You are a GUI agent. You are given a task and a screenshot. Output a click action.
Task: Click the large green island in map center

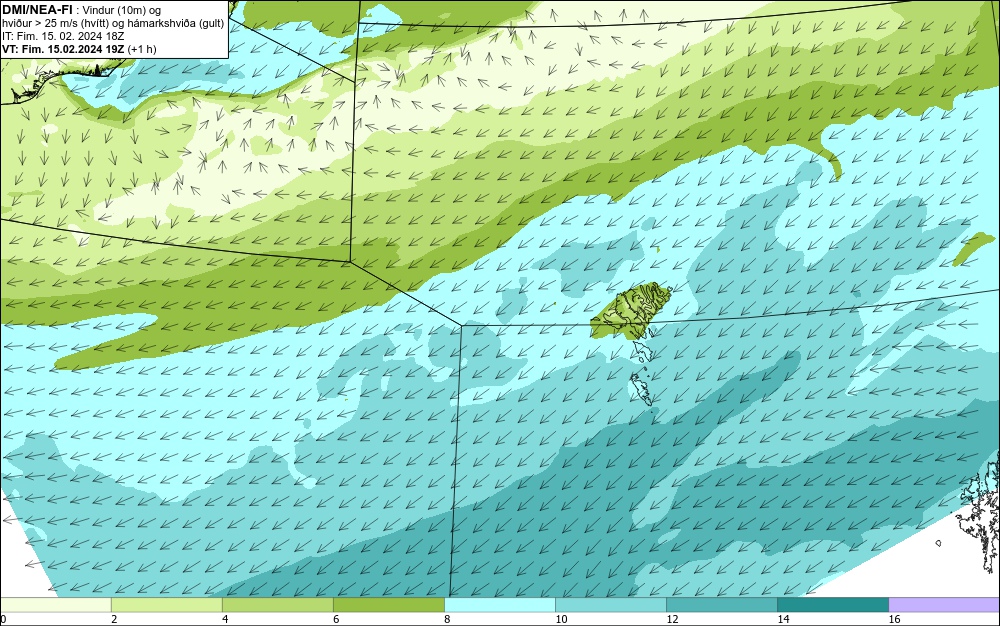630,312
